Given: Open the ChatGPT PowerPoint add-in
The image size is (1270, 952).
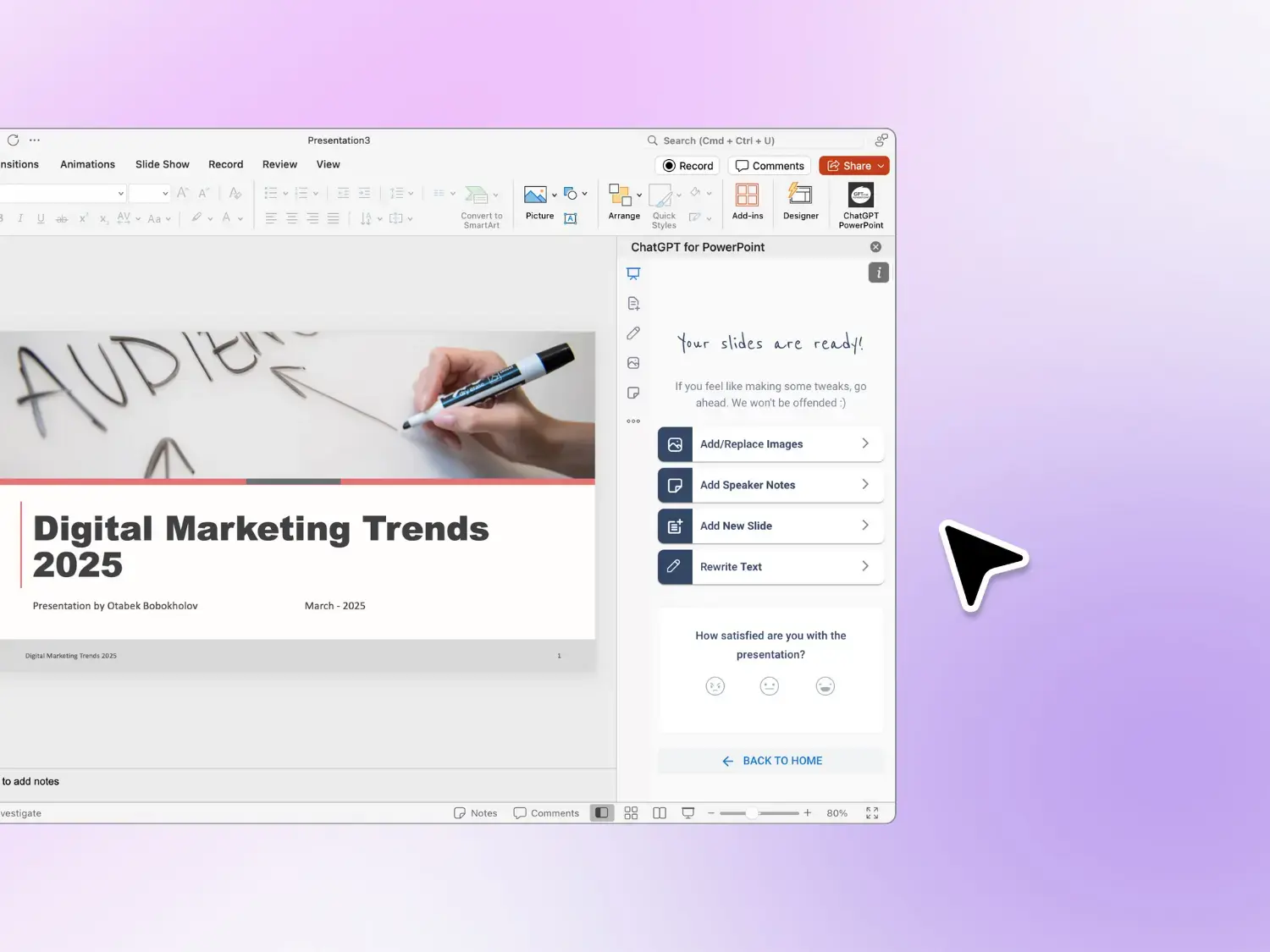Looking at the screenshot, I should [x=860, y=205].
